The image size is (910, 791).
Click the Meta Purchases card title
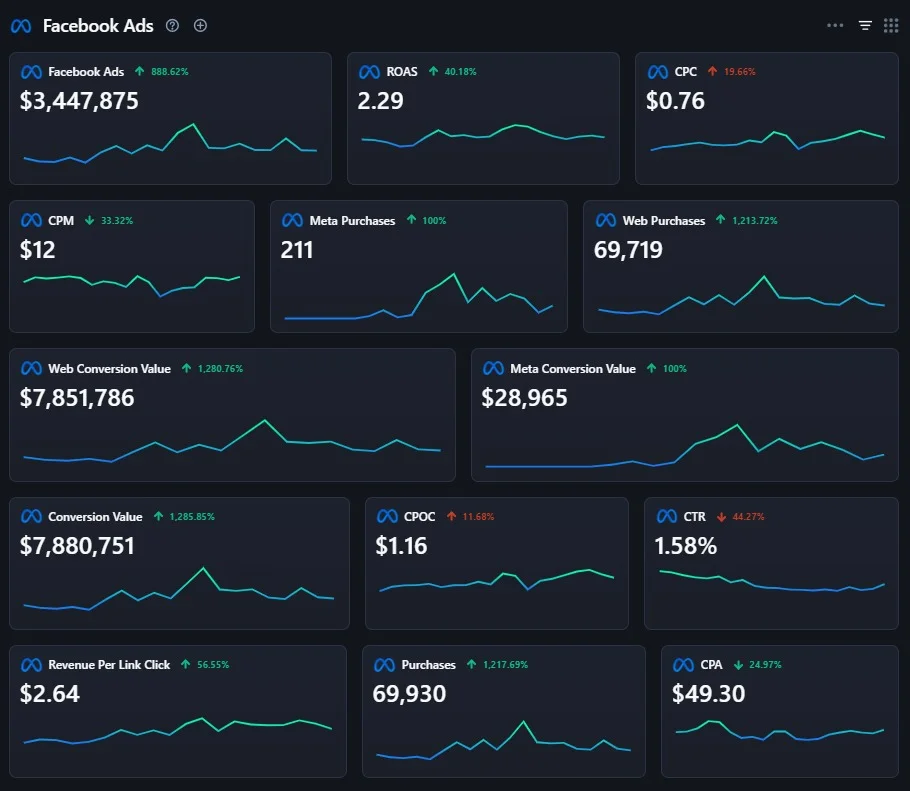pyautogui.click(x=352, y=221)
